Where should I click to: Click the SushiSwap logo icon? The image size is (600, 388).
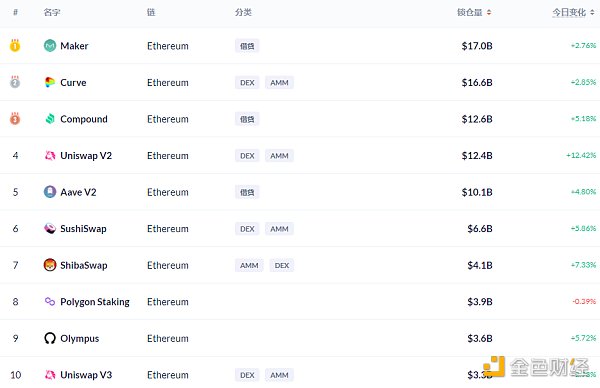pos(50,228)
